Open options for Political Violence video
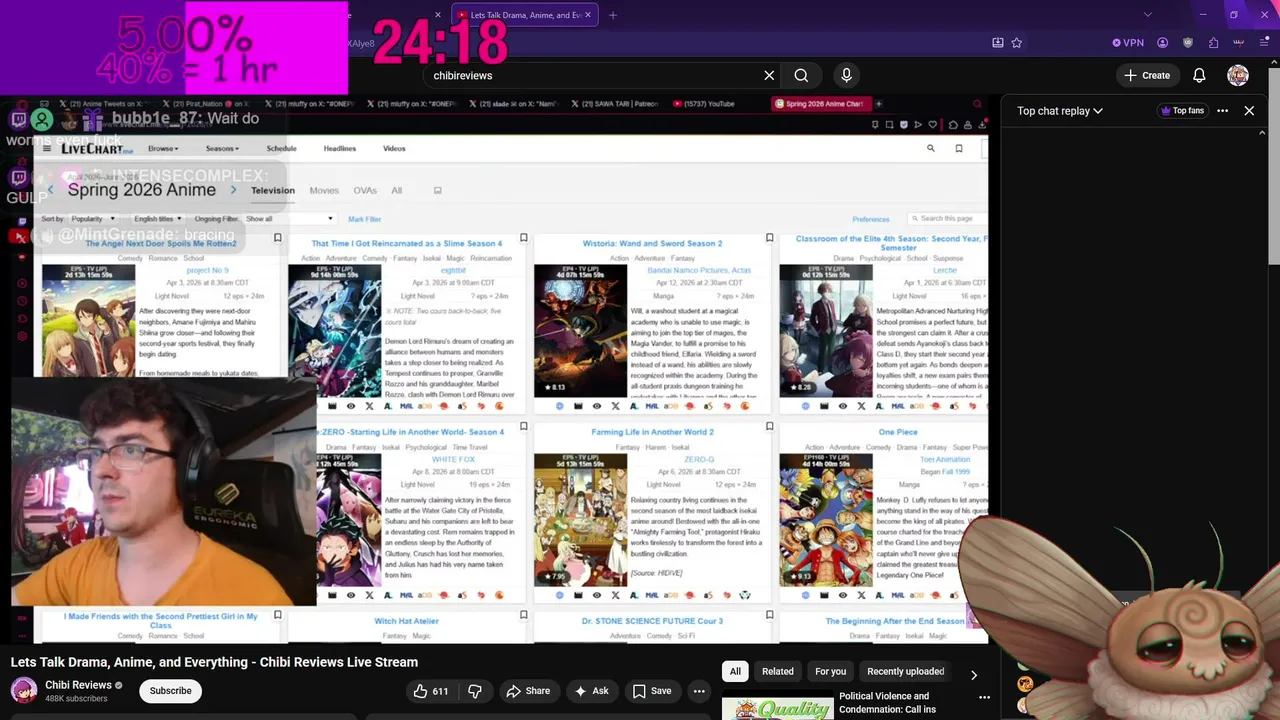This screenshot has width=1280, height=720. (x=984, y=697)
